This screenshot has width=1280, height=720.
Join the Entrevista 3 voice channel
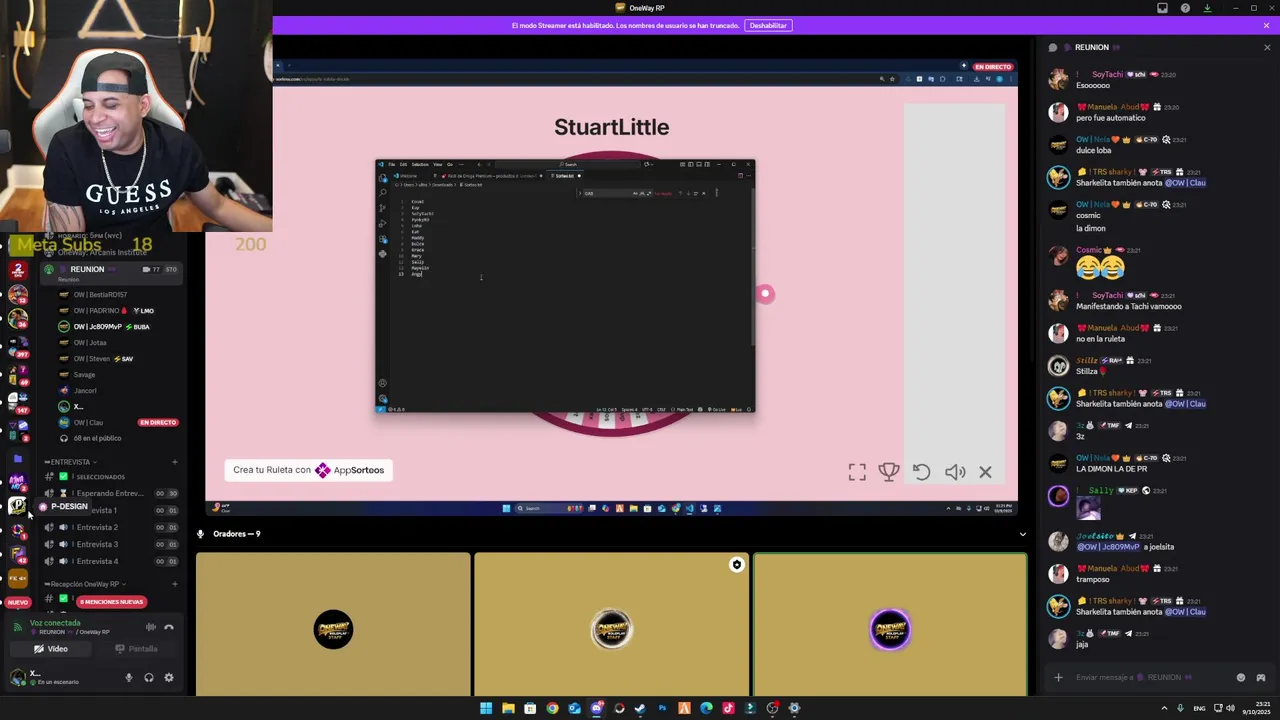110,544
